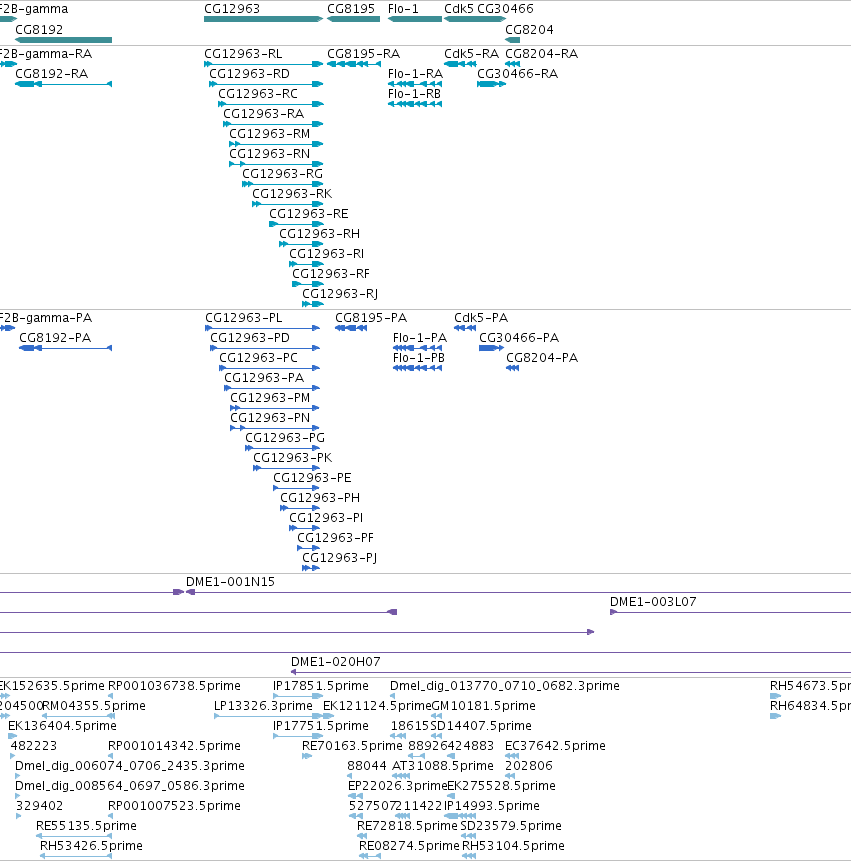This screenshot has width=851, height=861.
Task: Select protein CG12963-PD
Action: pyautogui.click(x=265, y=348)
